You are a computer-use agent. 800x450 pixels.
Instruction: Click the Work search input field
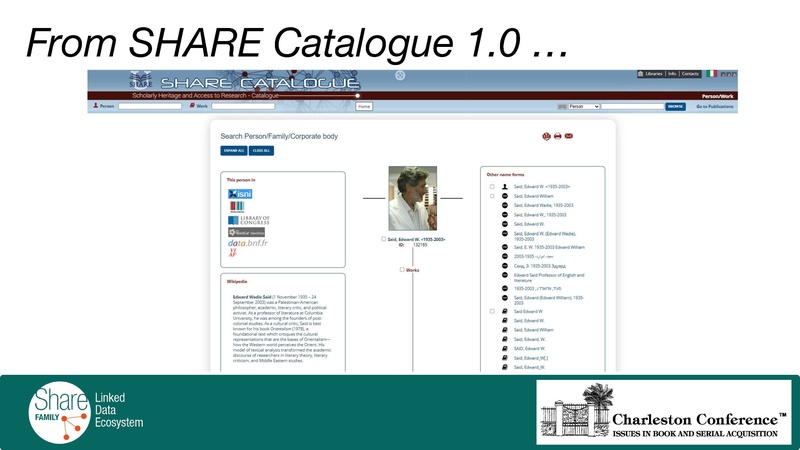[x=243, y=106]
